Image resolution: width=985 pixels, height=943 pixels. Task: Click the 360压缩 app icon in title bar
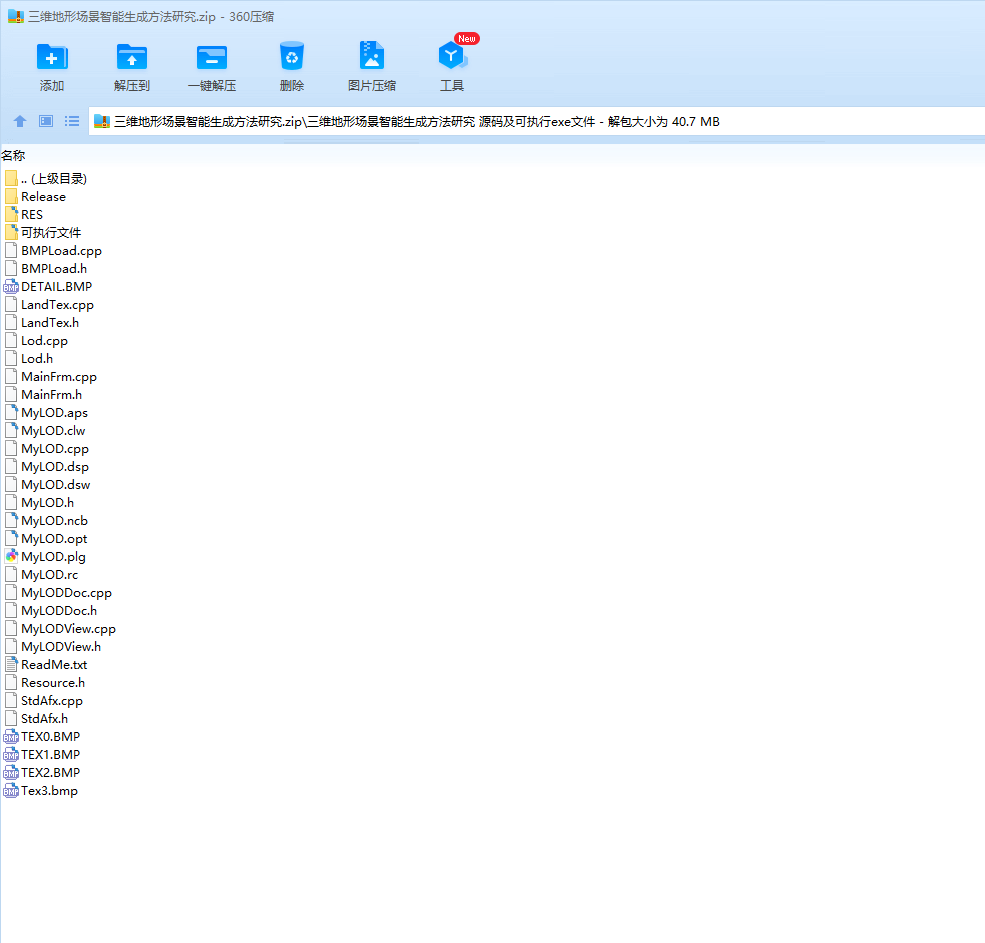(x=16, y=16)
